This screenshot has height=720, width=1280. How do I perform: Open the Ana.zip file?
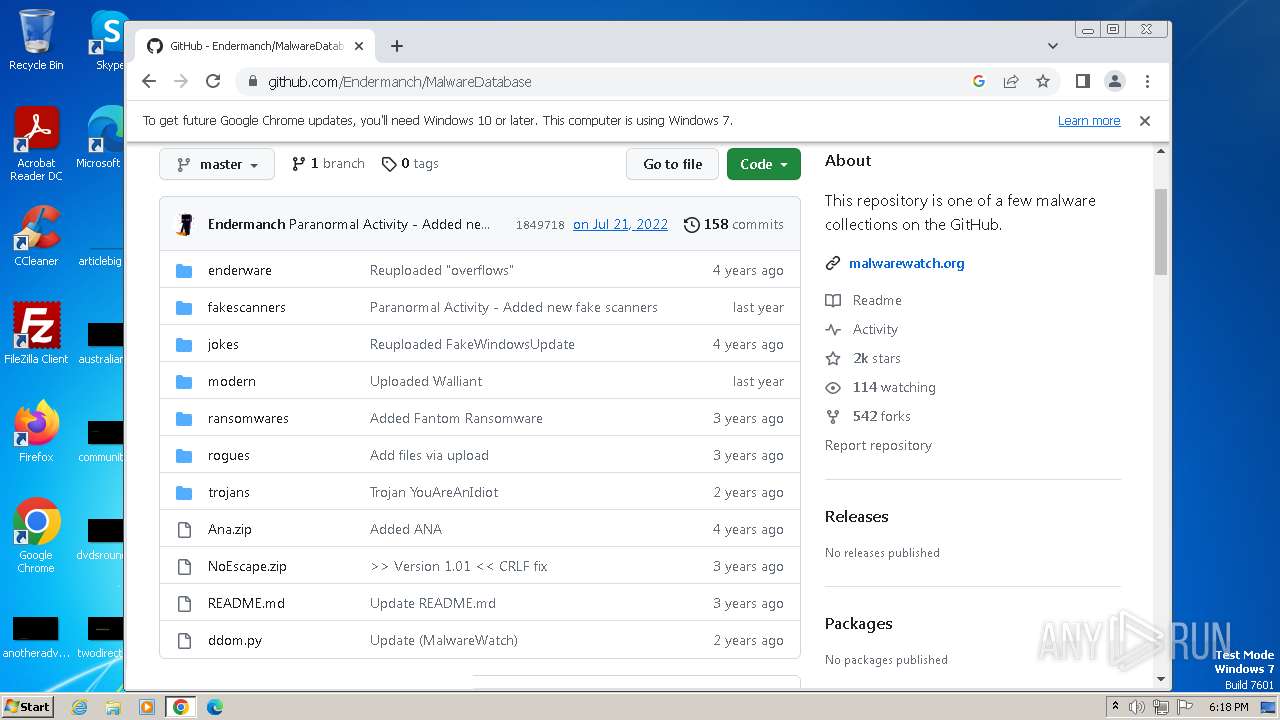pos(230,529)
